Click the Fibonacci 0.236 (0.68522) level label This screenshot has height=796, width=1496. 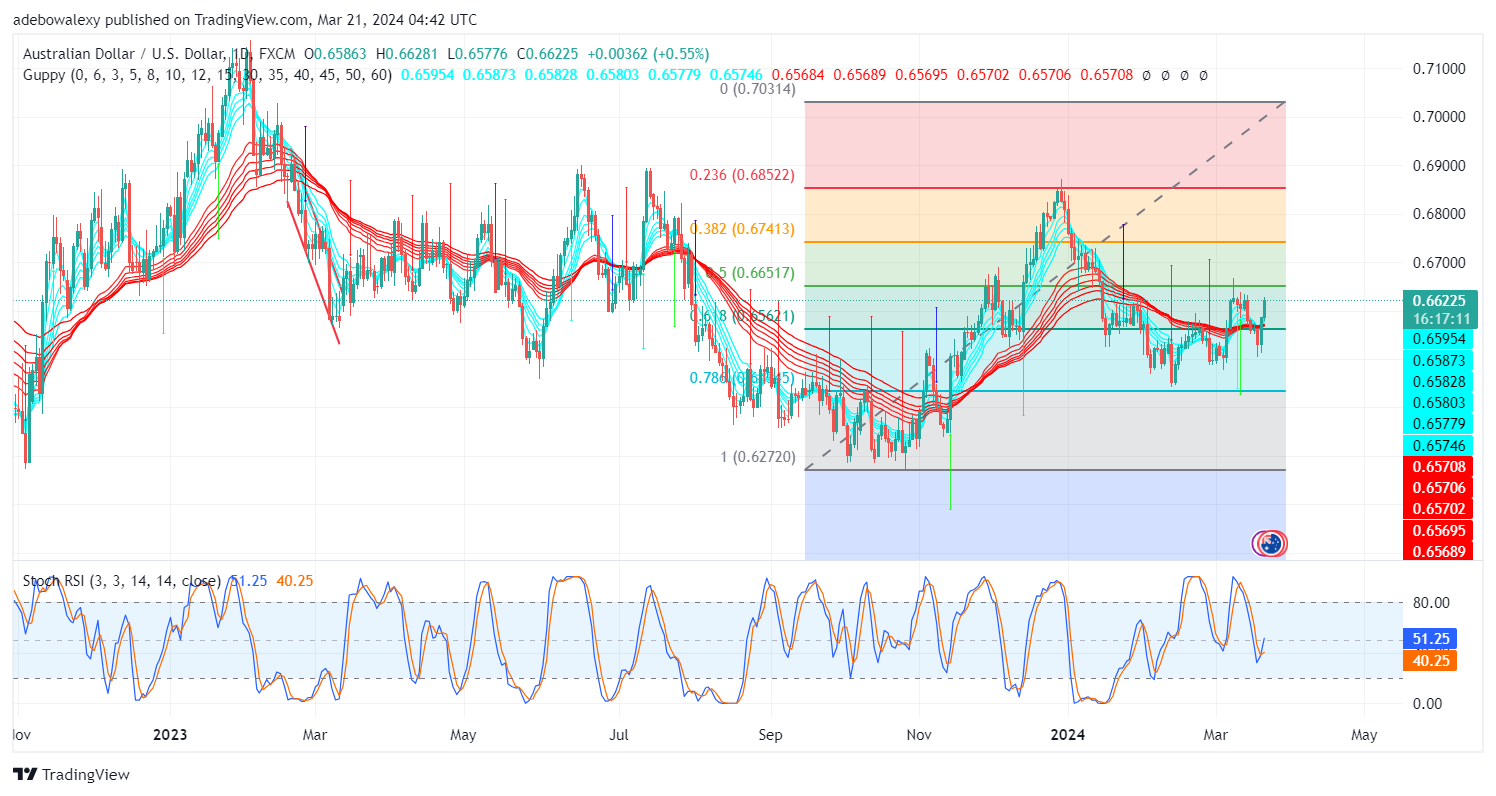pos(742,175)
